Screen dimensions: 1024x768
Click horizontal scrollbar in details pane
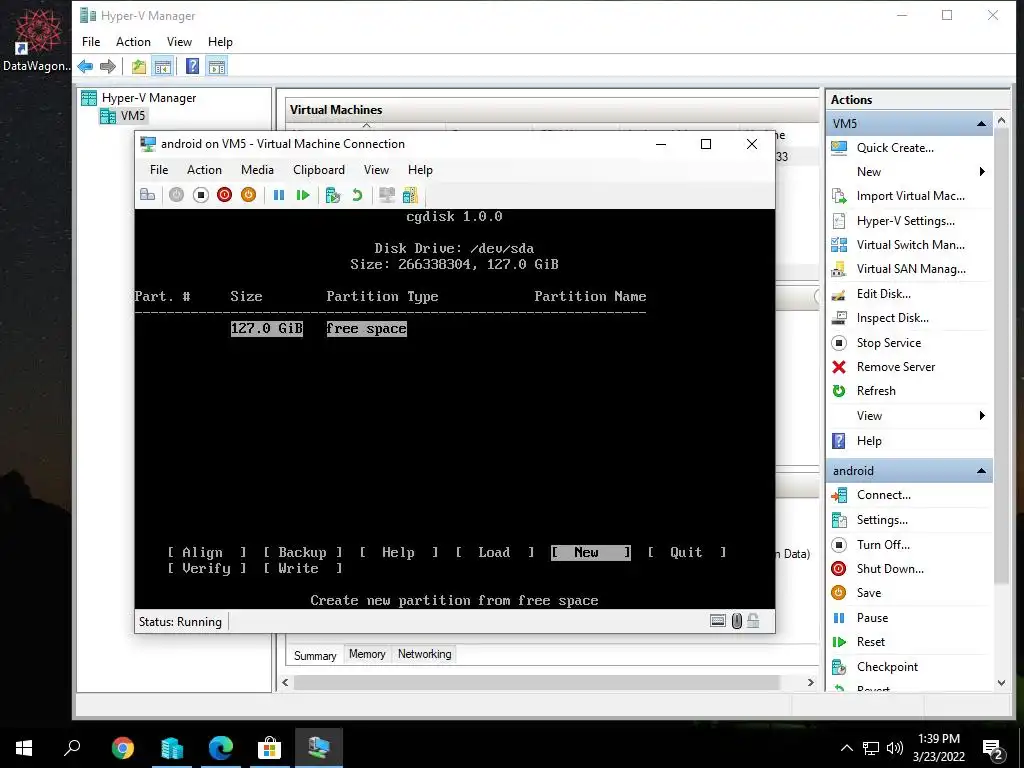(536, 682)
